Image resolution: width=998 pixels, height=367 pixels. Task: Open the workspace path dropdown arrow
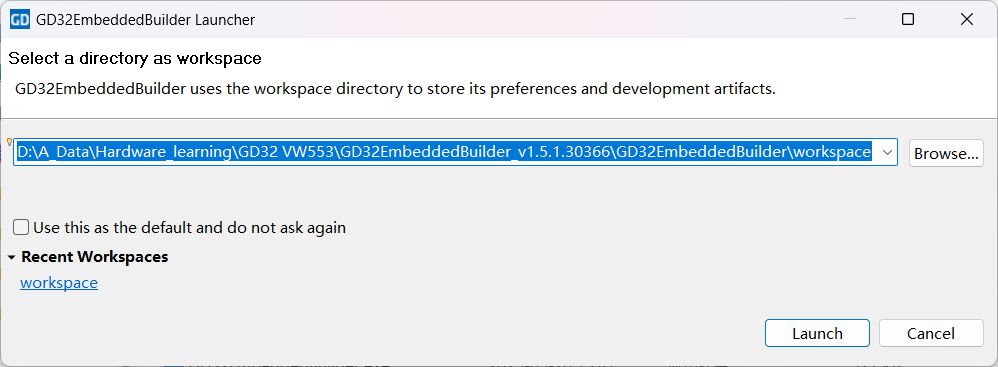887,153
